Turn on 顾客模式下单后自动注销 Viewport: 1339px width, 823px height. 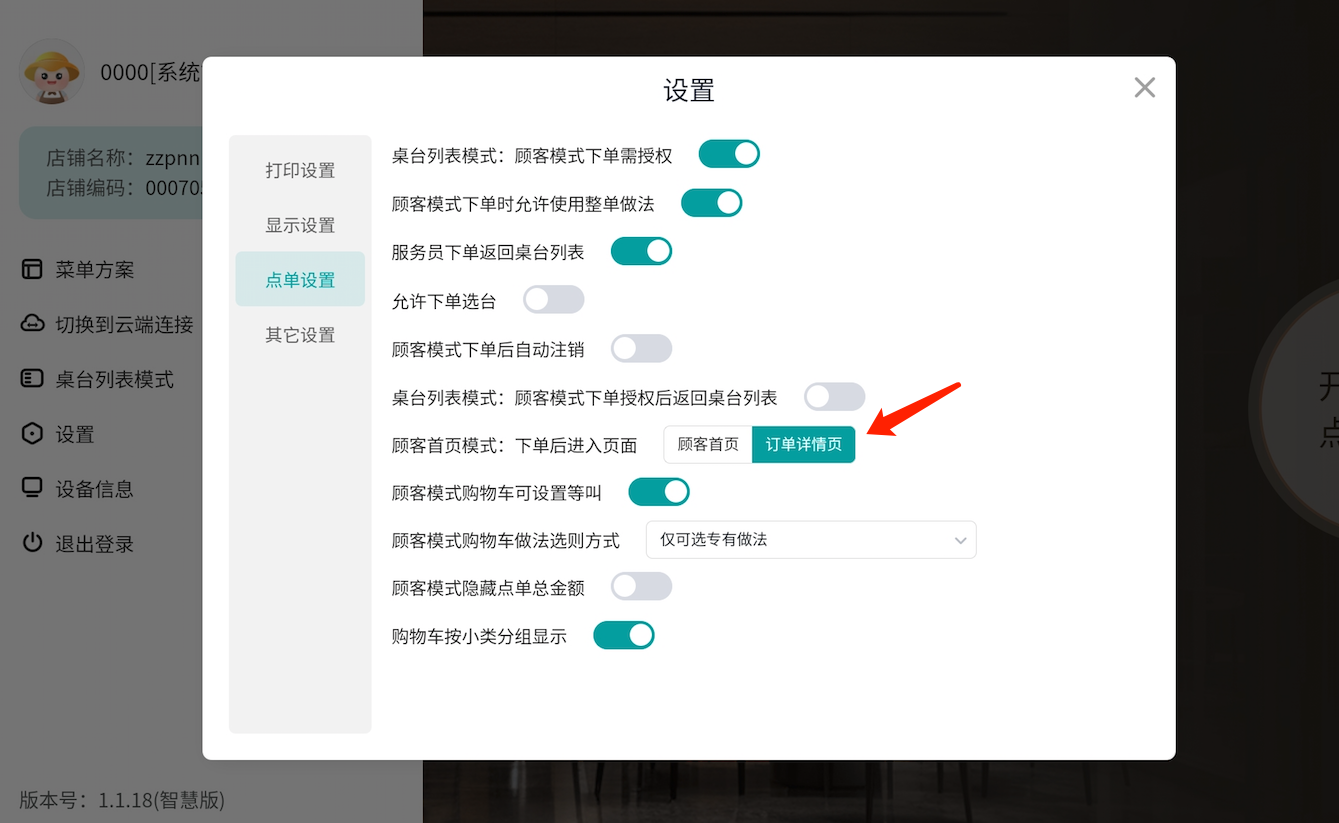point(641,348)
